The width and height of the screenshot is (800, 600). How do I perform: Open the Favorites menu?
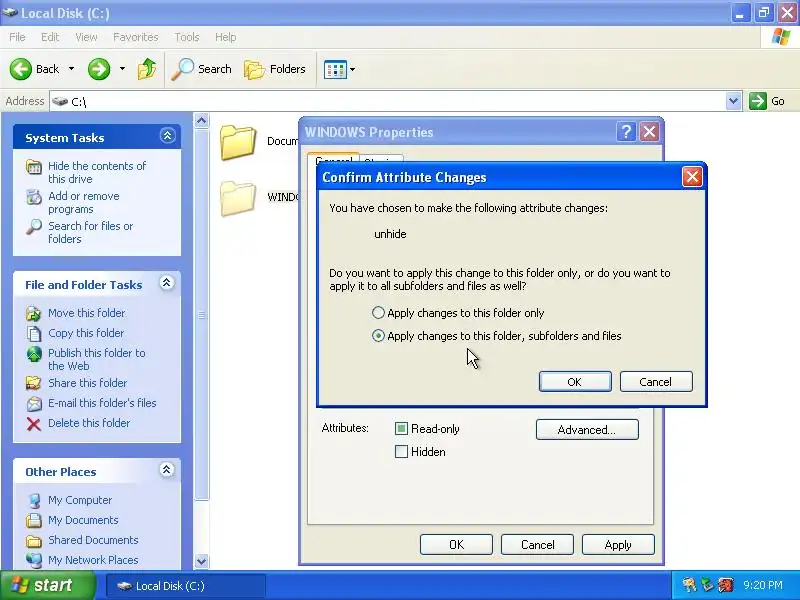136,37
